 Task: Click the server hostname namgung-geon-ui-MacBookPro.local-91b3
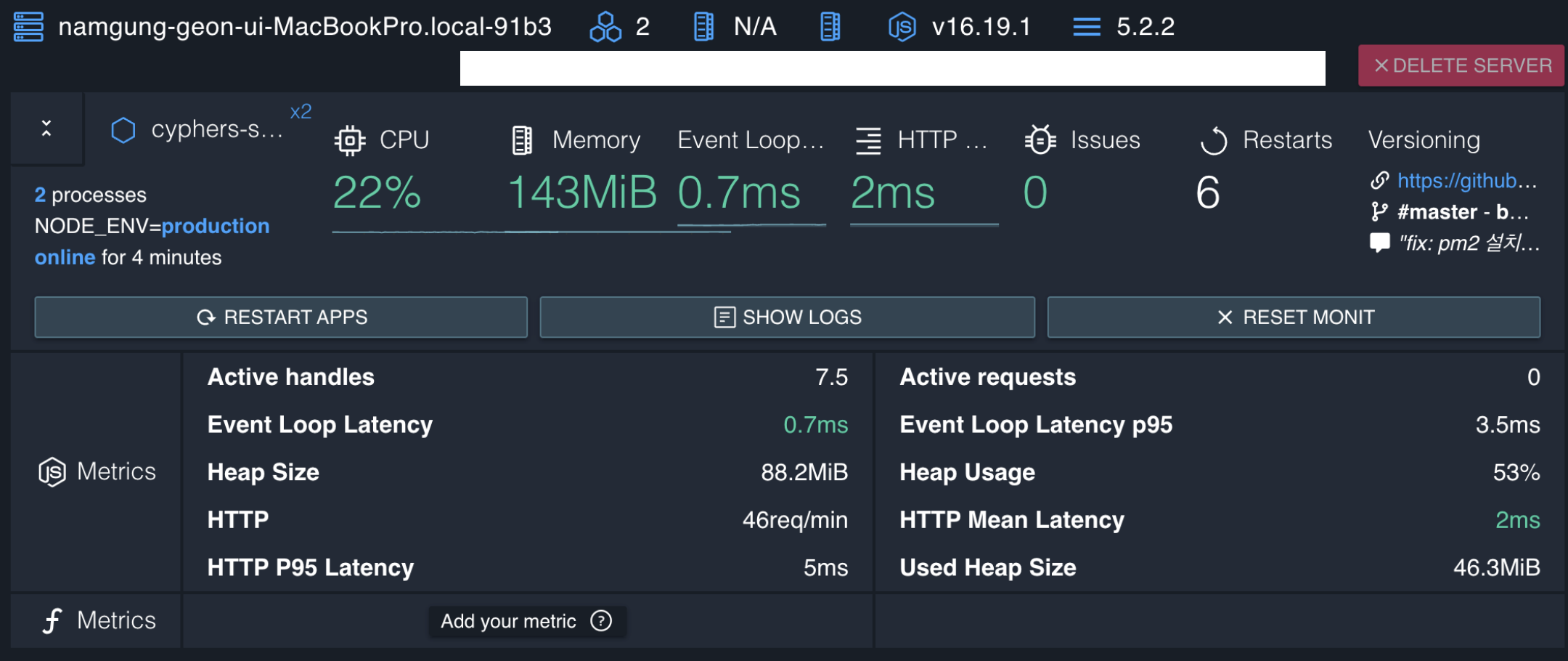point(305,27)
